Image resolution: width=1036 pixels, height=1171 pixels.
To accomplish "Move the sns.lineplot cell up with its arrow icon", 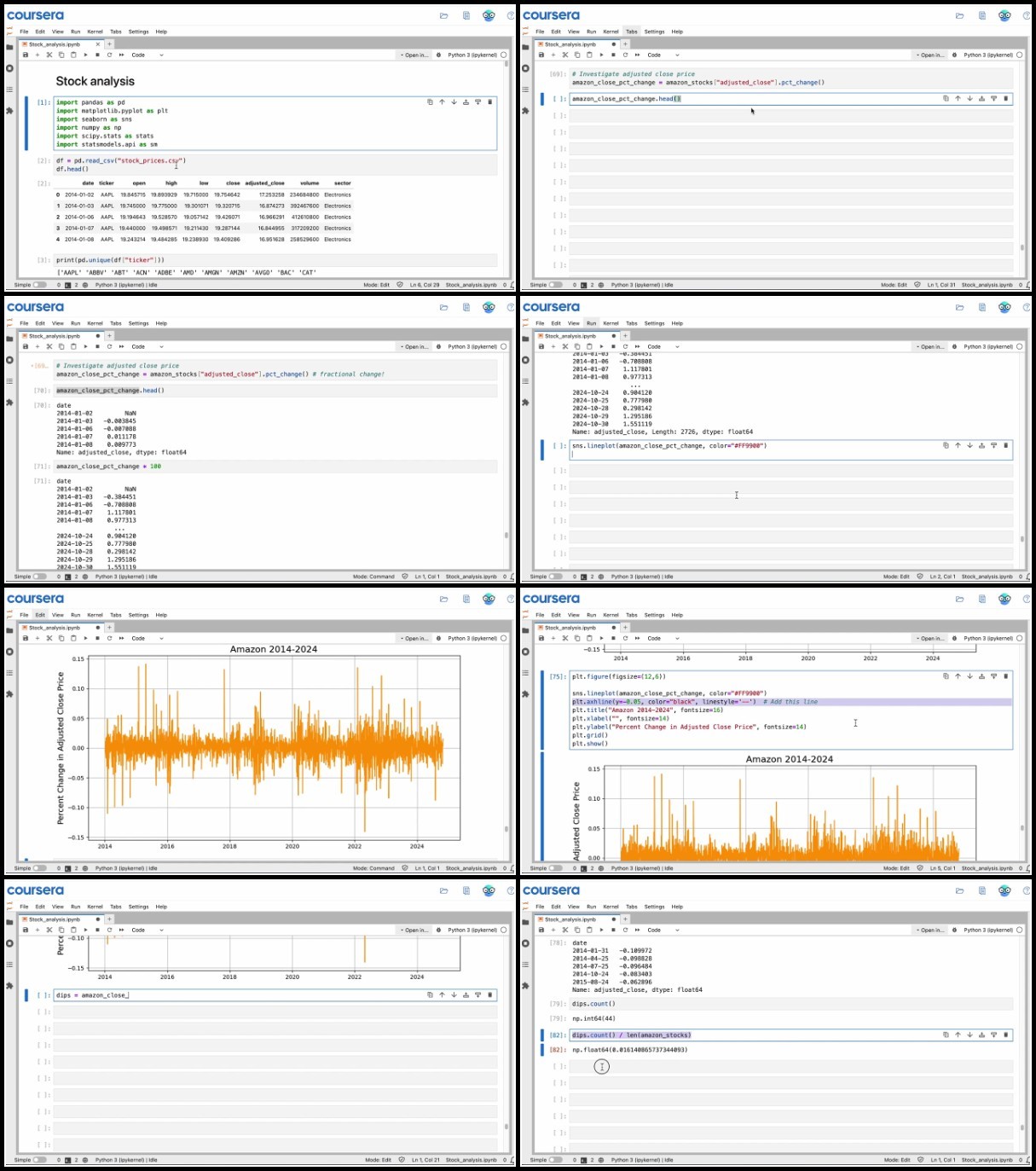I will tap(958, 445).
